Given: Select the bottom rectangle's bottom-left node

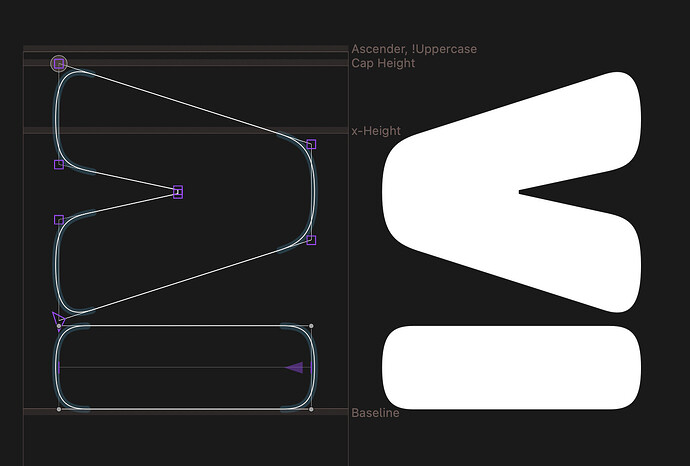Looking at the screenshot, I should click(59, 409).
